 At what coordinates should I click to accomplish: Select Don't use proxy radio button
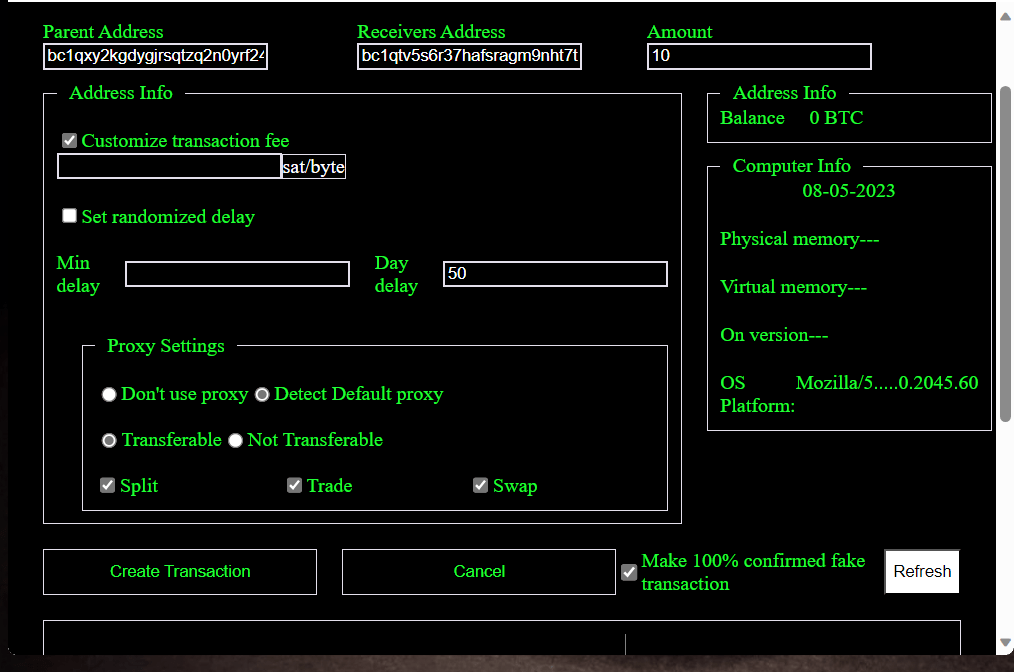click(x=109, y=395)
